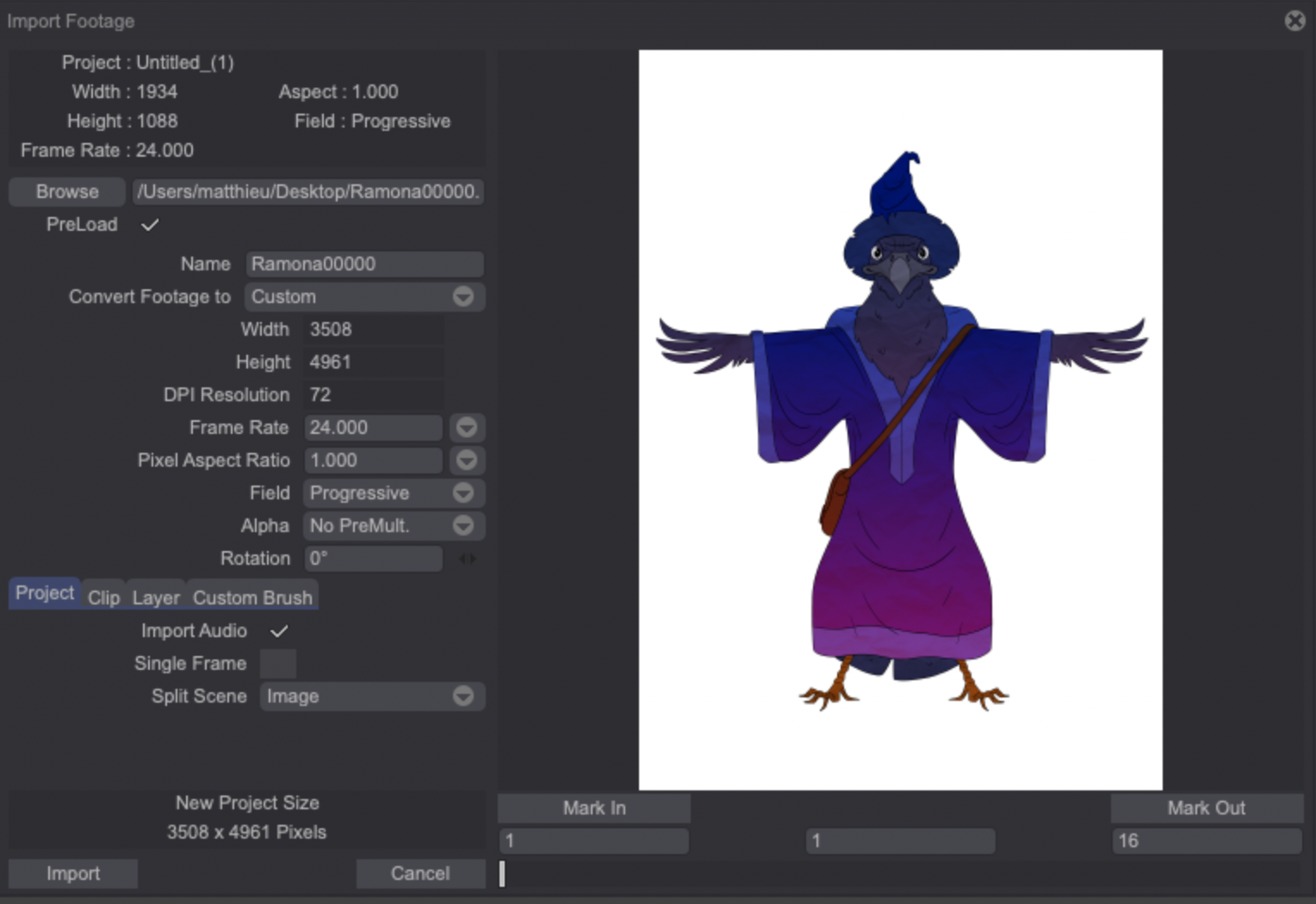Expand the Field Progressive dropdown
The image size is (1316, 904).
click(x=462, y=493)
